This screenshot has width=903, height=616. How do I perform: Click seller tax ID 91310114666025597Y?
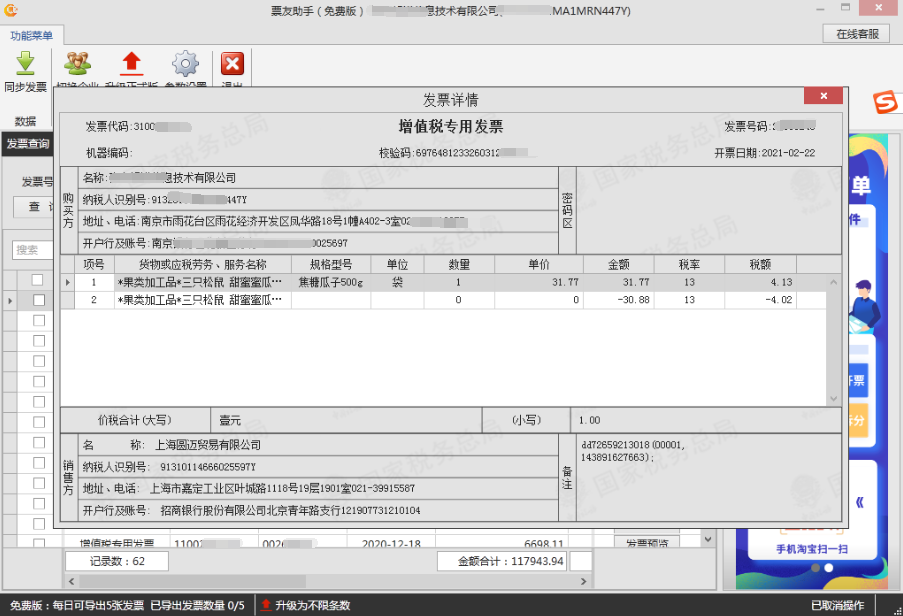click(x=208, y=467)
